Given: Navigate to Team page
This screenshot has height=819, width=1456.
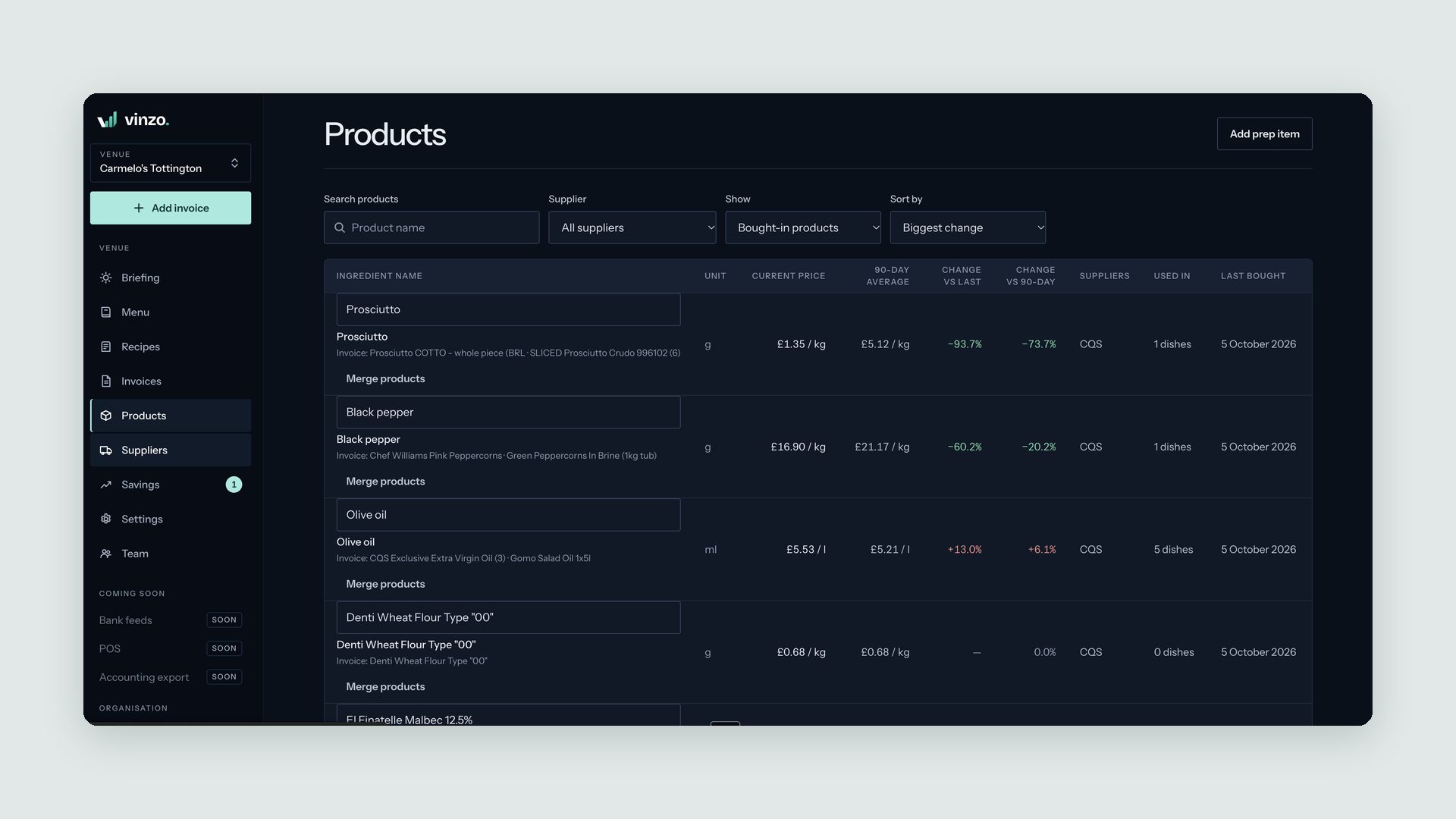Looking at the screenshot, I should click(x=171, y=554).
